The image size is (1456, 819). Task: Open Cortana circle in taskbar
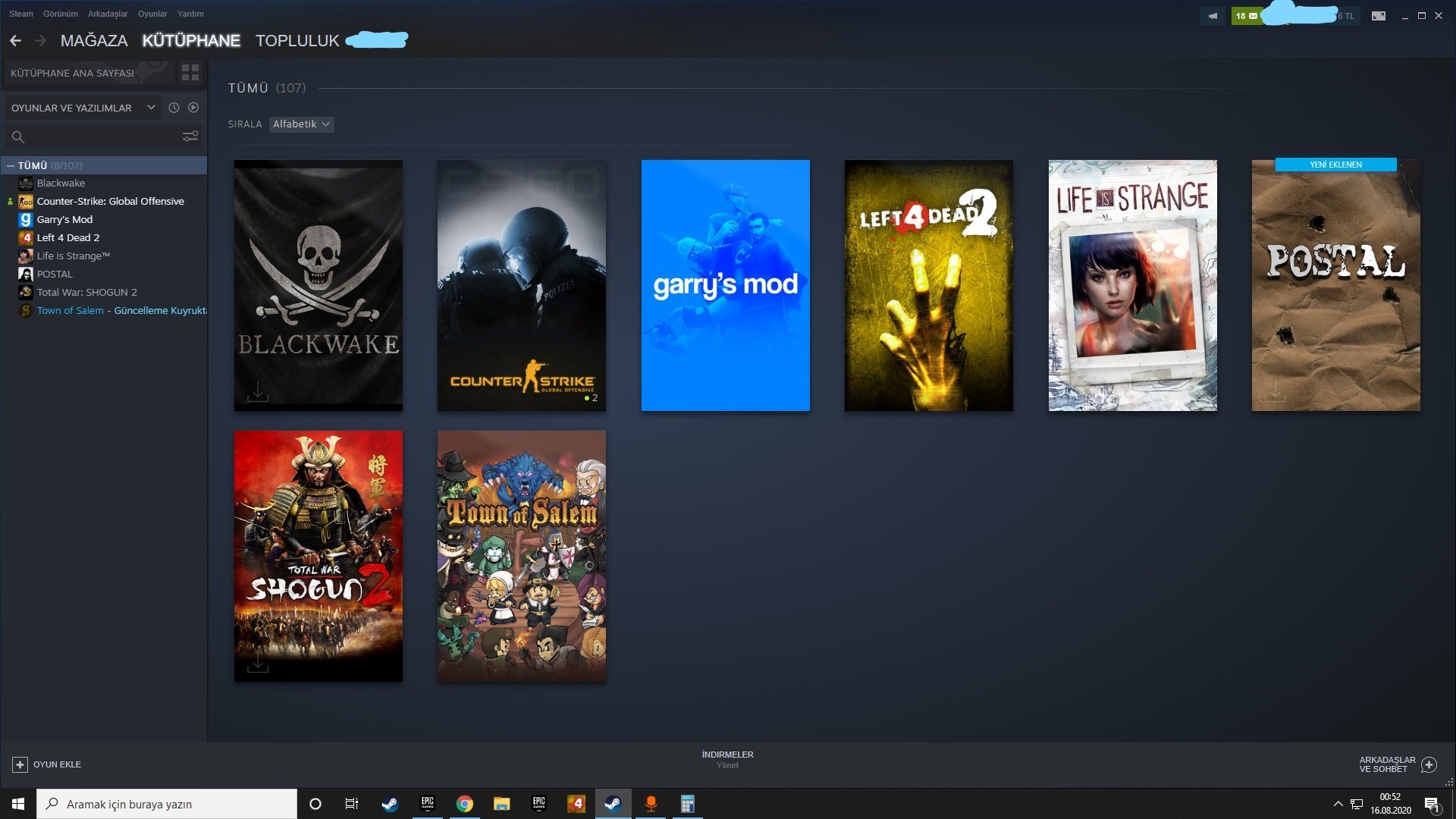pyautogui.click(x=315, y=804)
